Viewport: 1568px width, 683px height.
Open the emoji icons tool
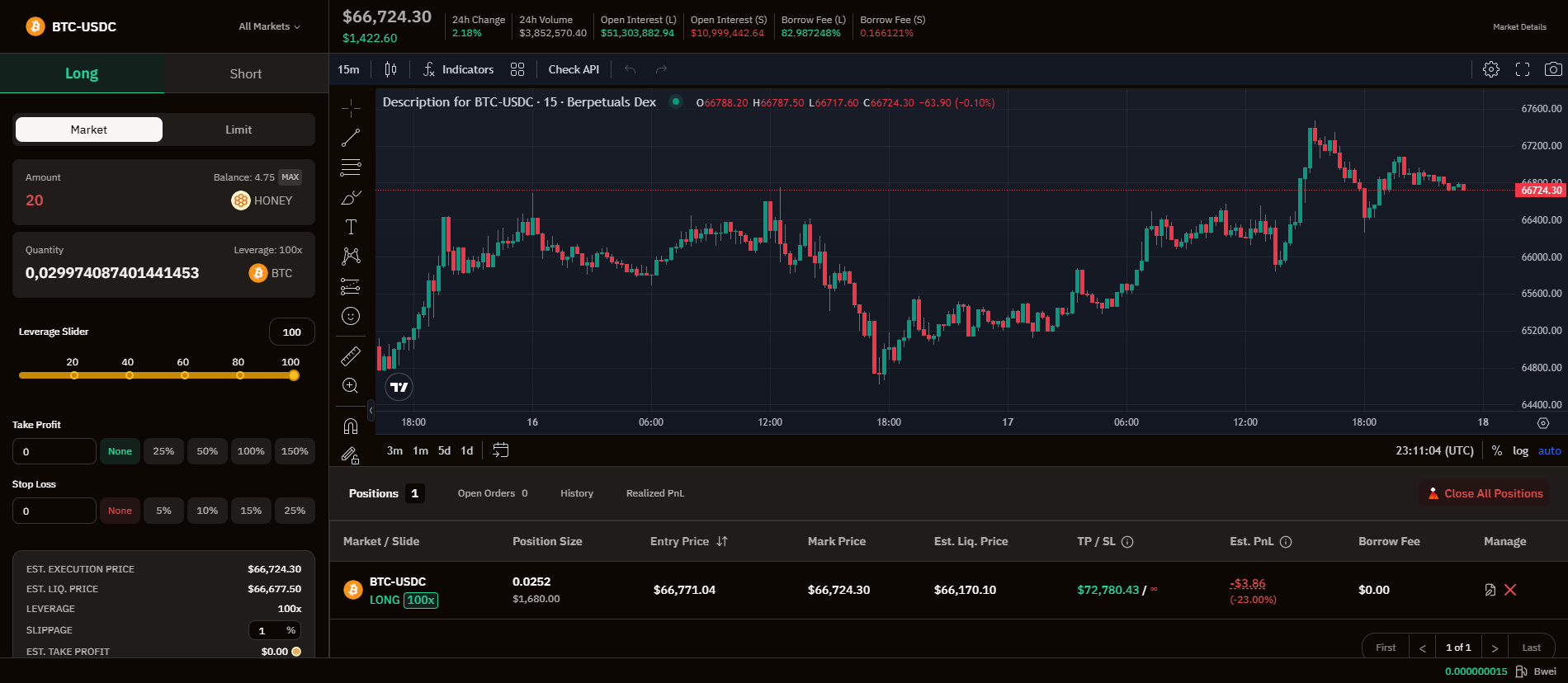point(351,316)
